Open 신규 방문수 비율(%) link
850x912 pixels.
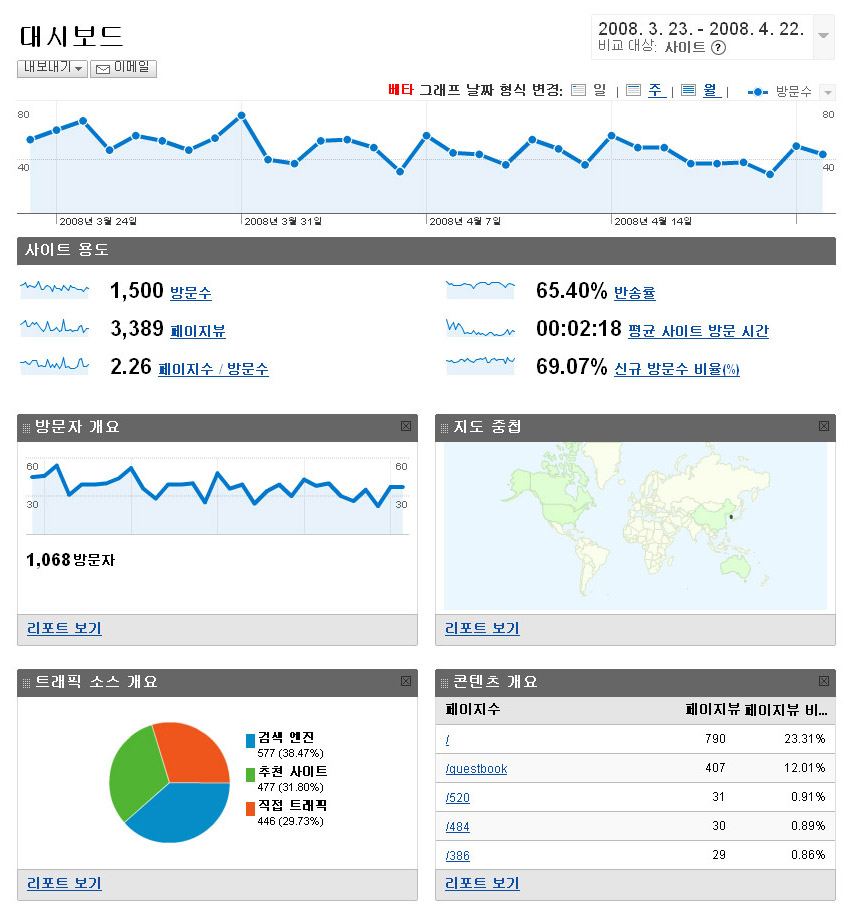pyautogui.click(x=677, y=369)
